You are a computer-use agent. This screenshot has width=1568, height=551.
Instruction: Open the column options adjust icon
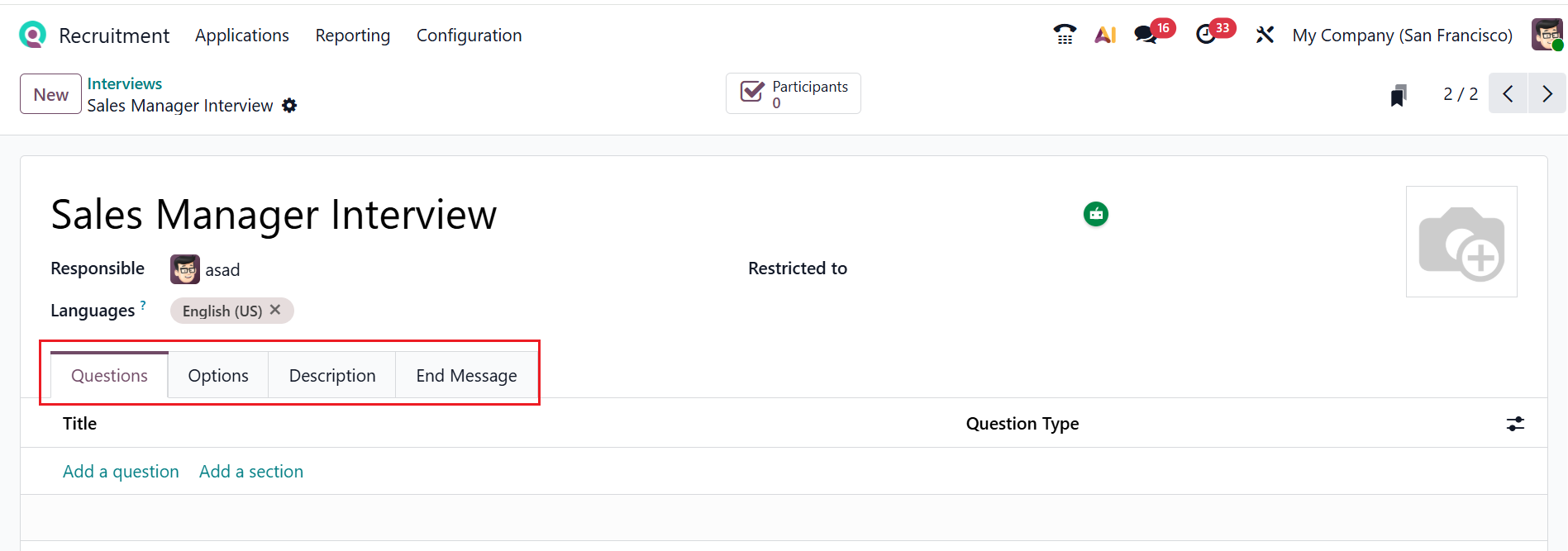pos(1515,424)
